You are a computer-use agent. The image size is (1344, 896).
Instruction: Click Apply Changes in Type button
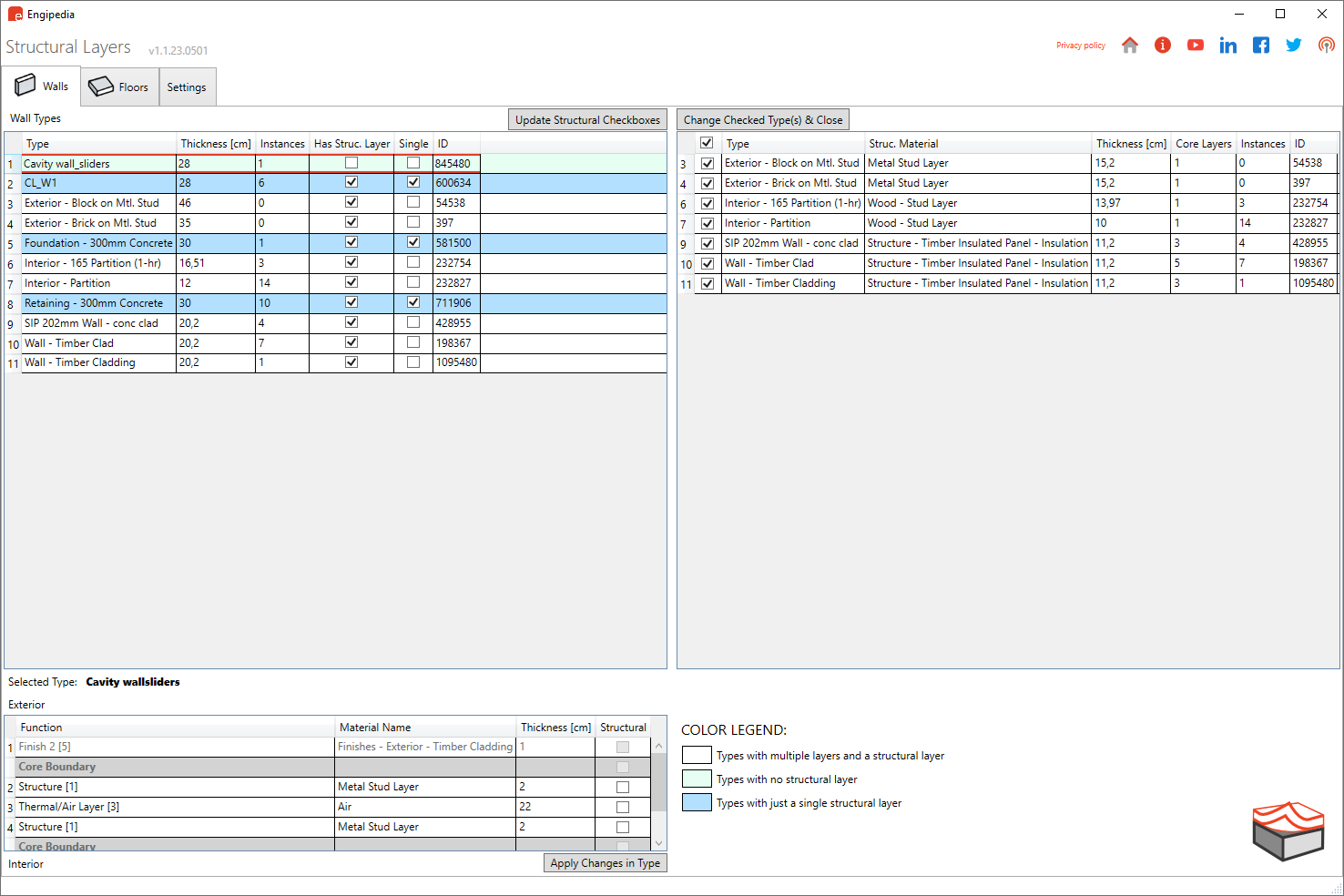[606, 863]
